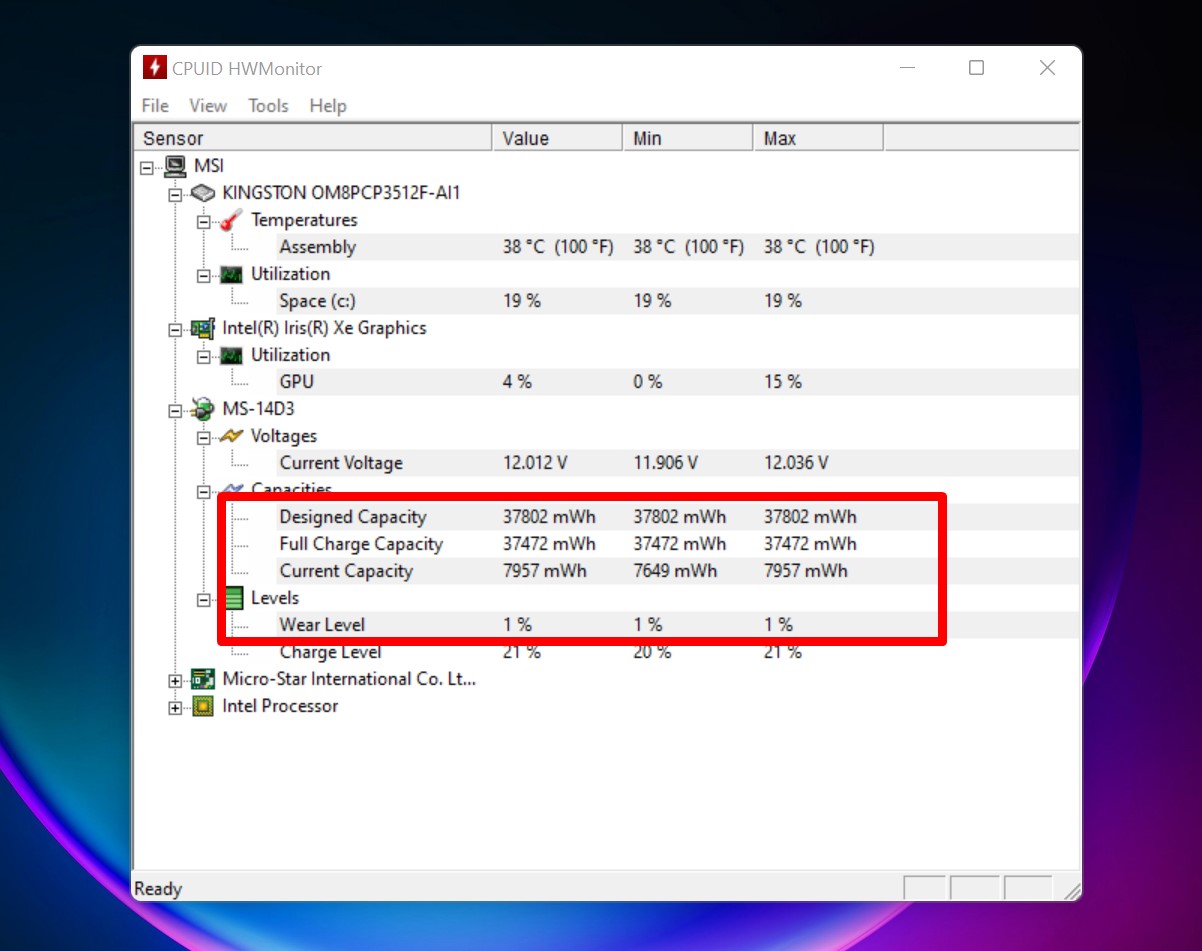This screenshot has height=951, width=1202.
Task: Click the green Levels icon
Action: [x=233, y=598]
